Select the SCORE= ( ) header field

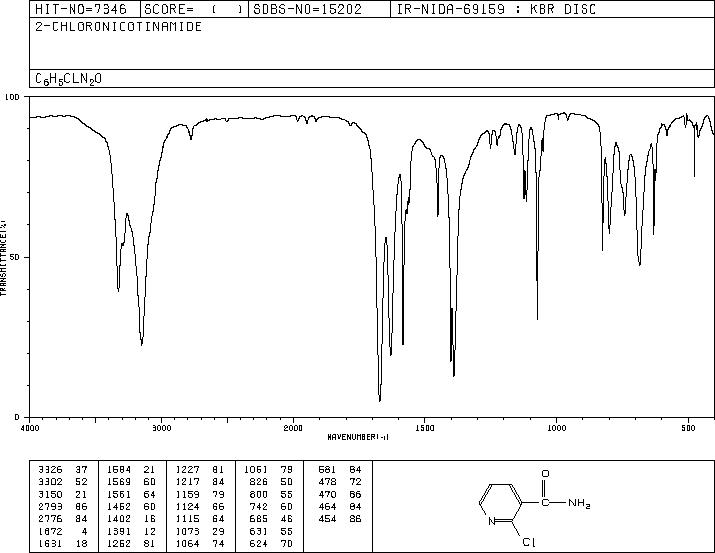[194, 9]
